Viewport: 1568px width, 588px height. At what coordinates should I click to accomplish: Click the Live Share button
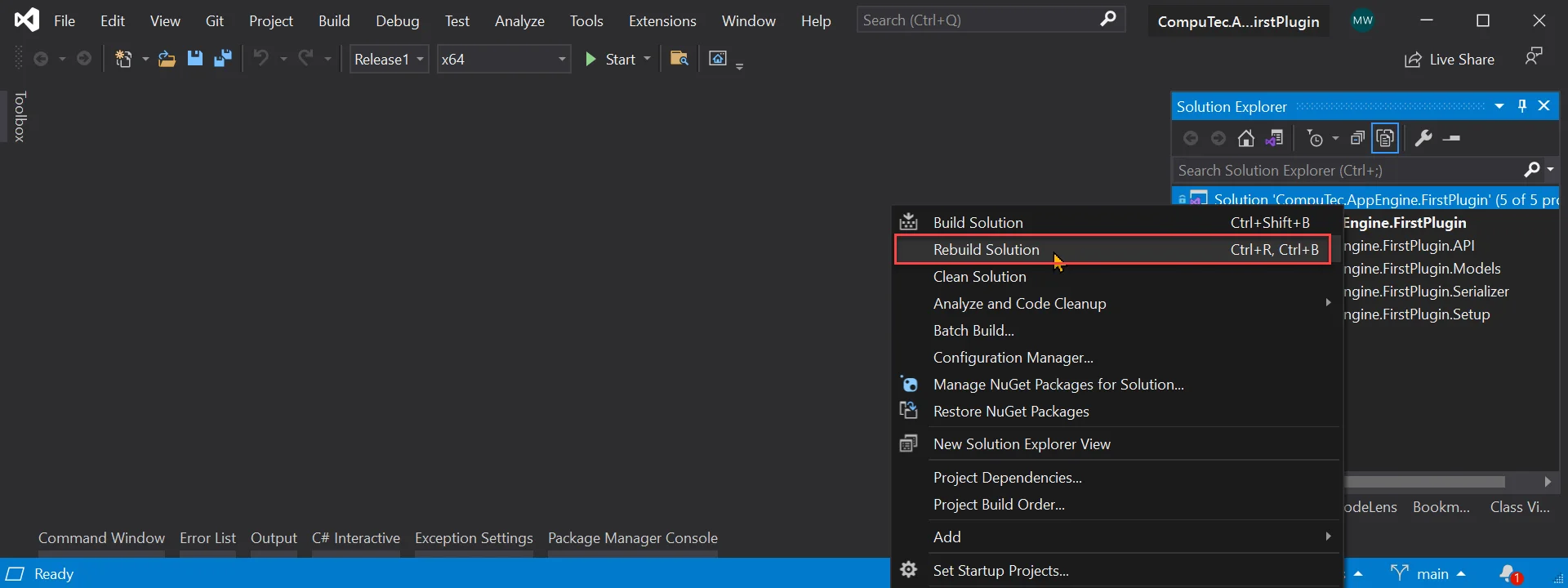tap(1450, 60)
